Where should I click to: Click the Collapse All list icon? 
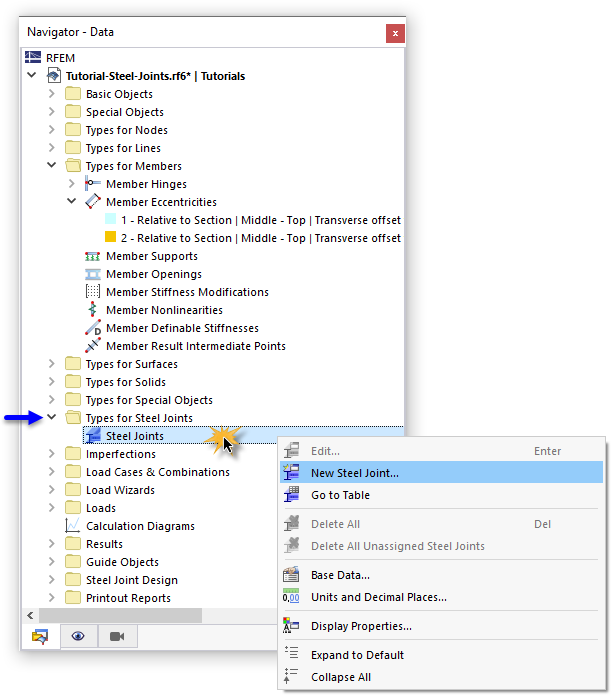[291, 676]
